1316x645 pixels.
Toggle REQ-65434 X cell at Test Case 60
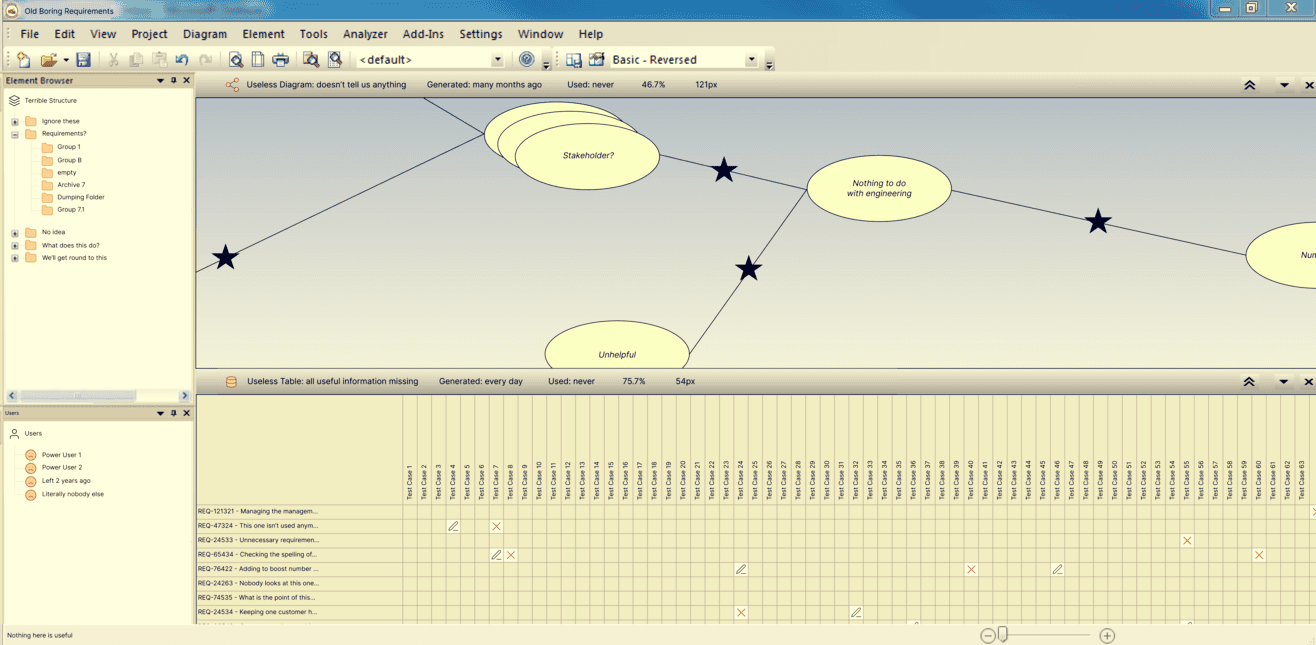[1259, 555]
